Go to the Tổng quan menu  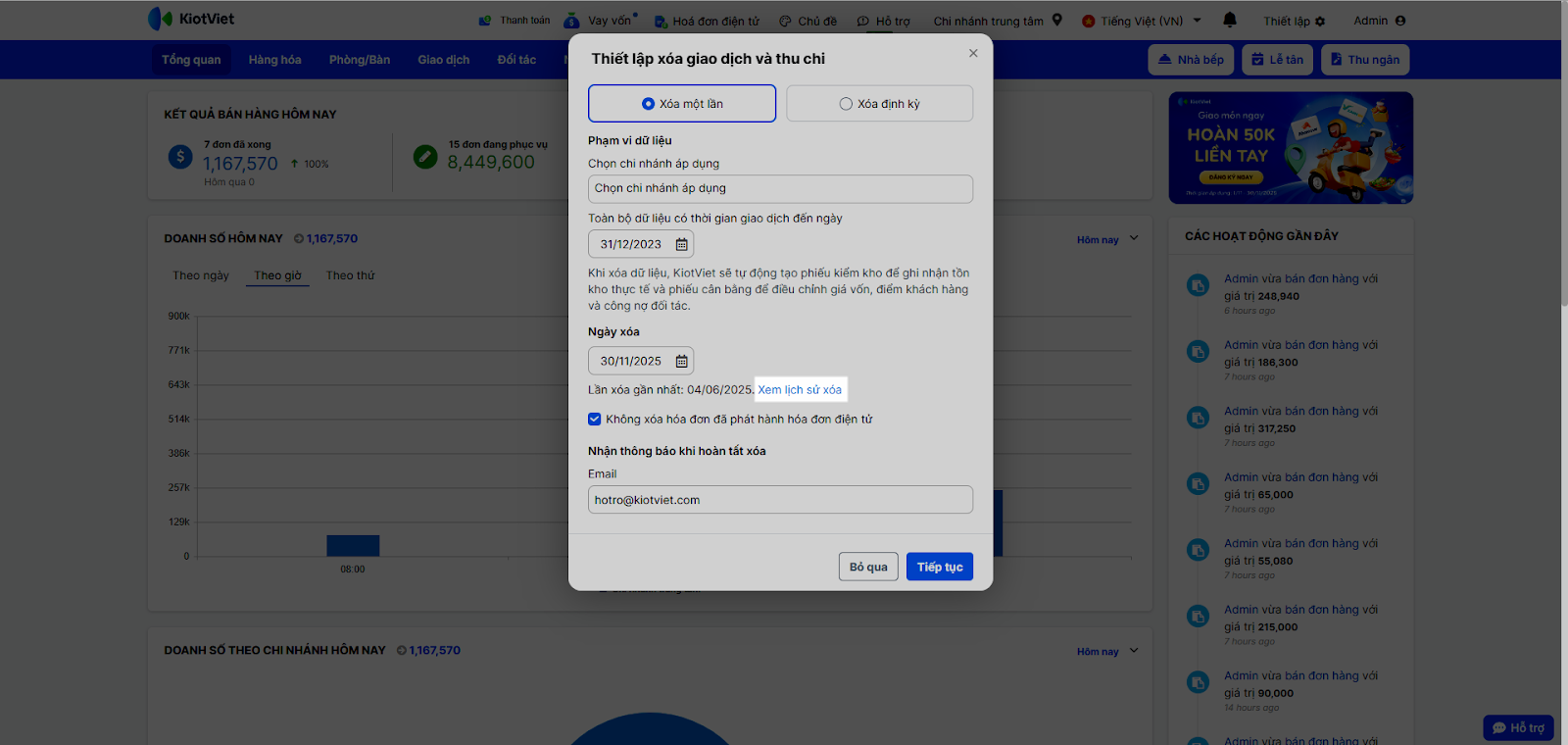pyautogui.click(x=191, y=60)
